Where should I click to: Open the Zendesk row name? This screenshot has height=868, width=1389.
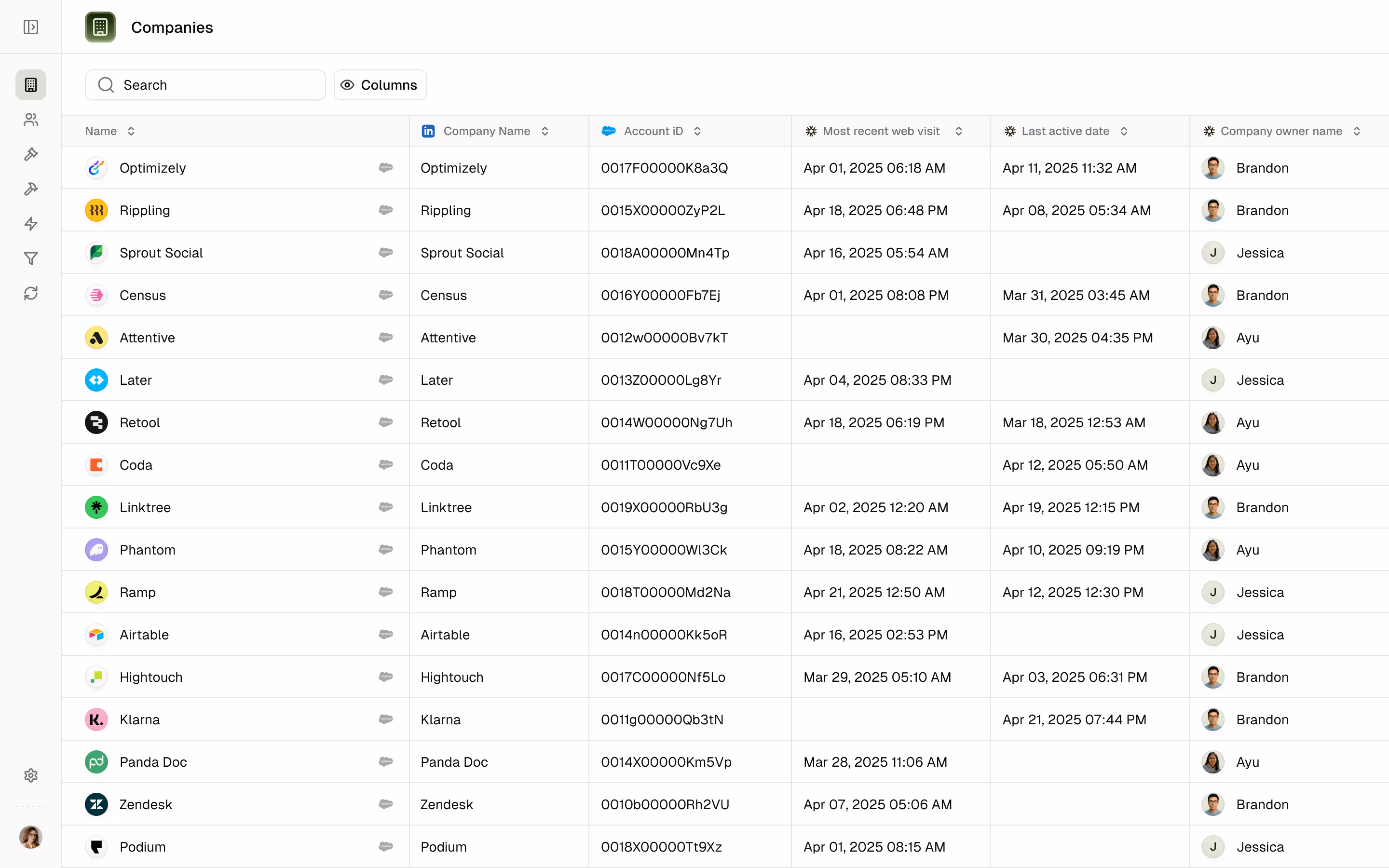[x=146, y=805]
